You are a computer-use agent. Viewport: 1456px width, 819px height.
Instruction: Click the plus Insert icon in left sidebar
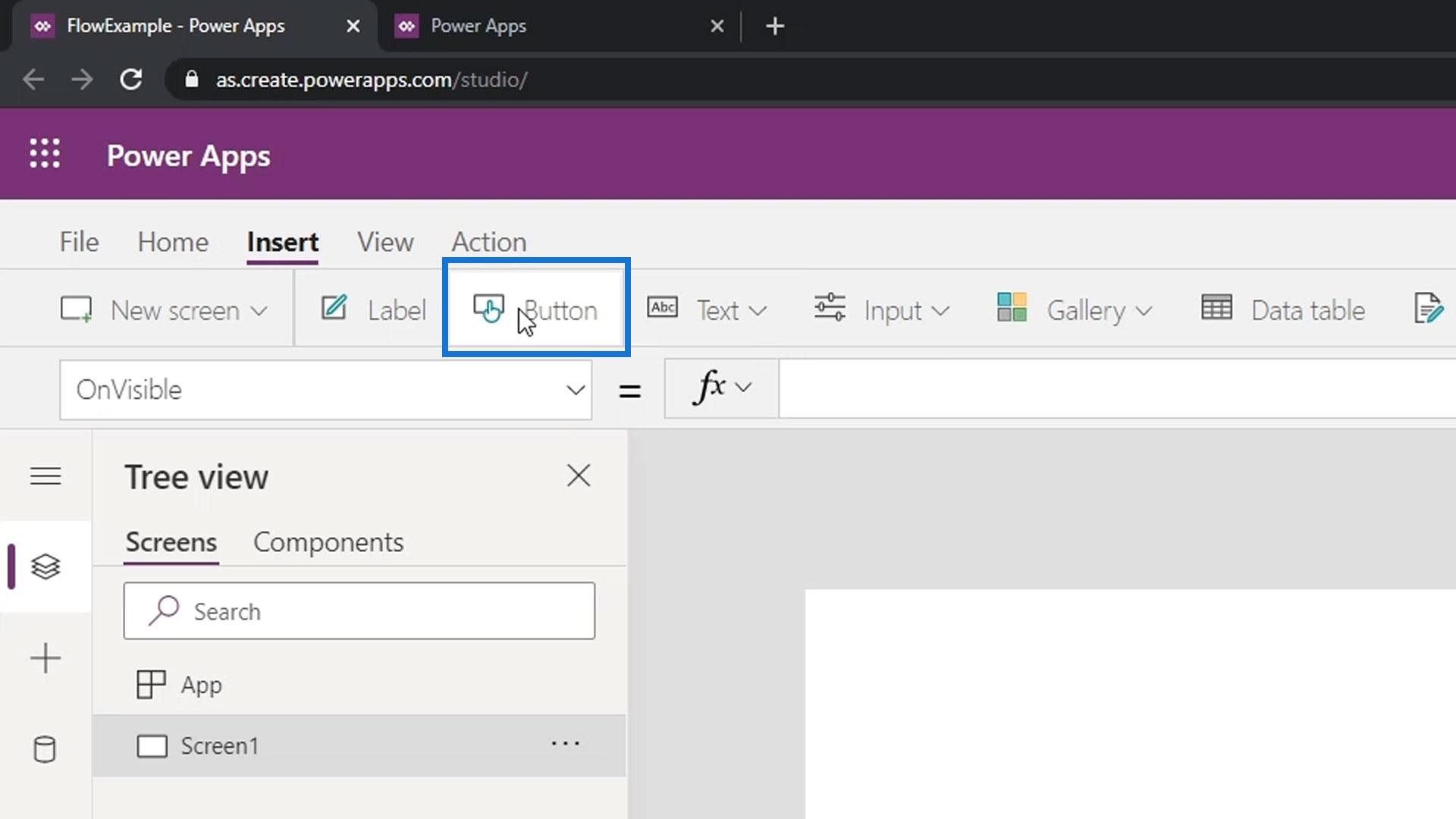coord(45,657)
